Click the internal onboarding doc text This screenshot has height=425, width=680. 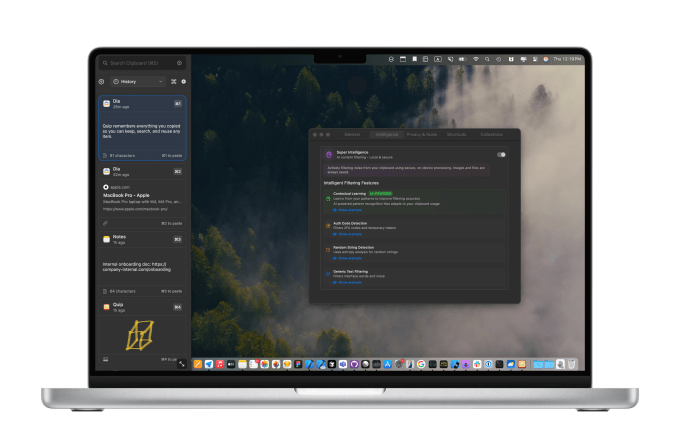click(x=137, y=267)
